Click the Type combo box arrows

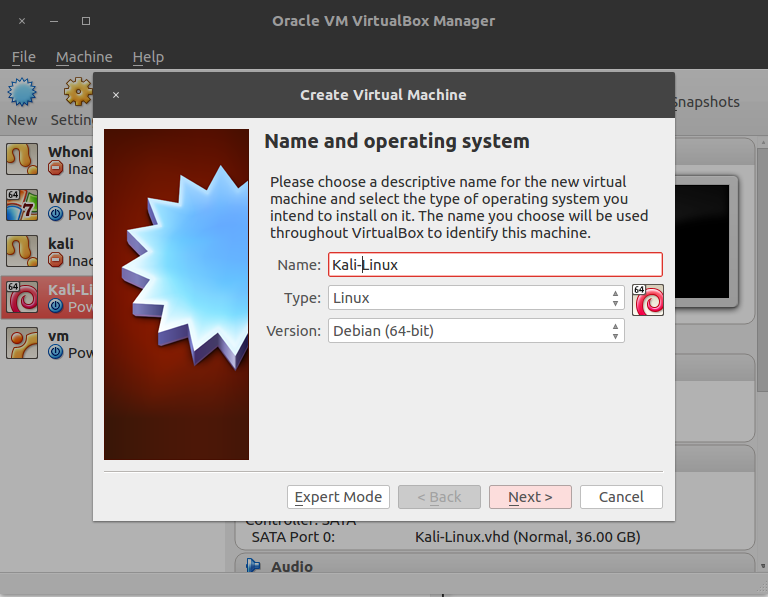pos(615,298)
